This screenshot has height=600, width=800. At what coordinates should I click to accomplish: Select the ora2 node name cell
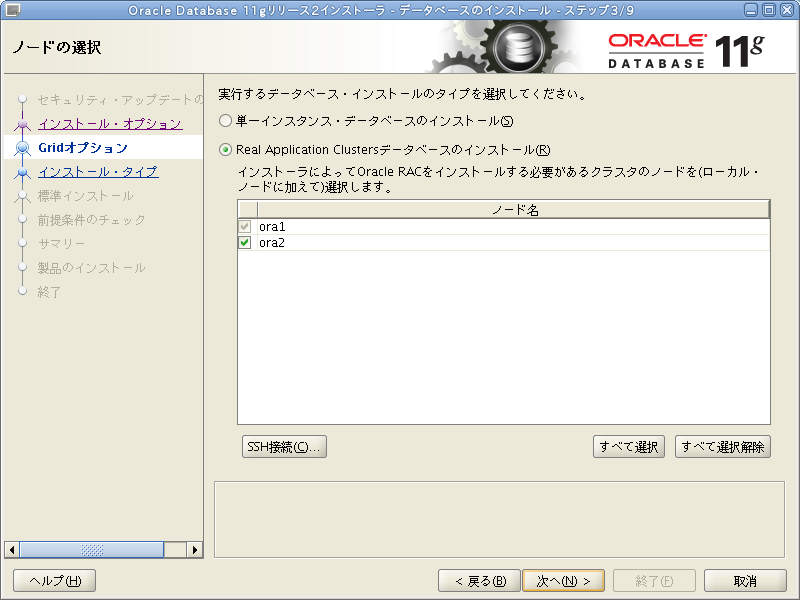514,243
